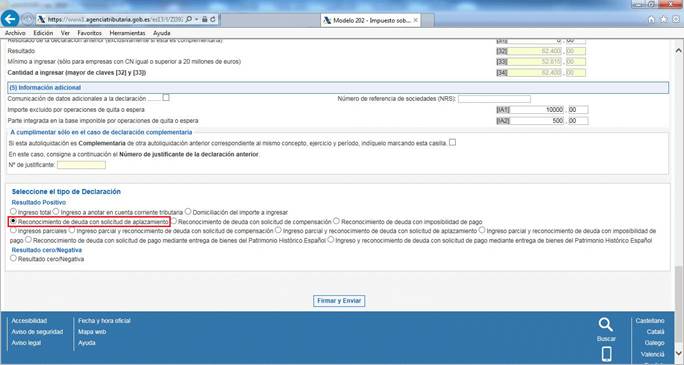Screen dimensions: 684x365
Task: Open the address bar dropdown arrow
Action: (197, 20)
